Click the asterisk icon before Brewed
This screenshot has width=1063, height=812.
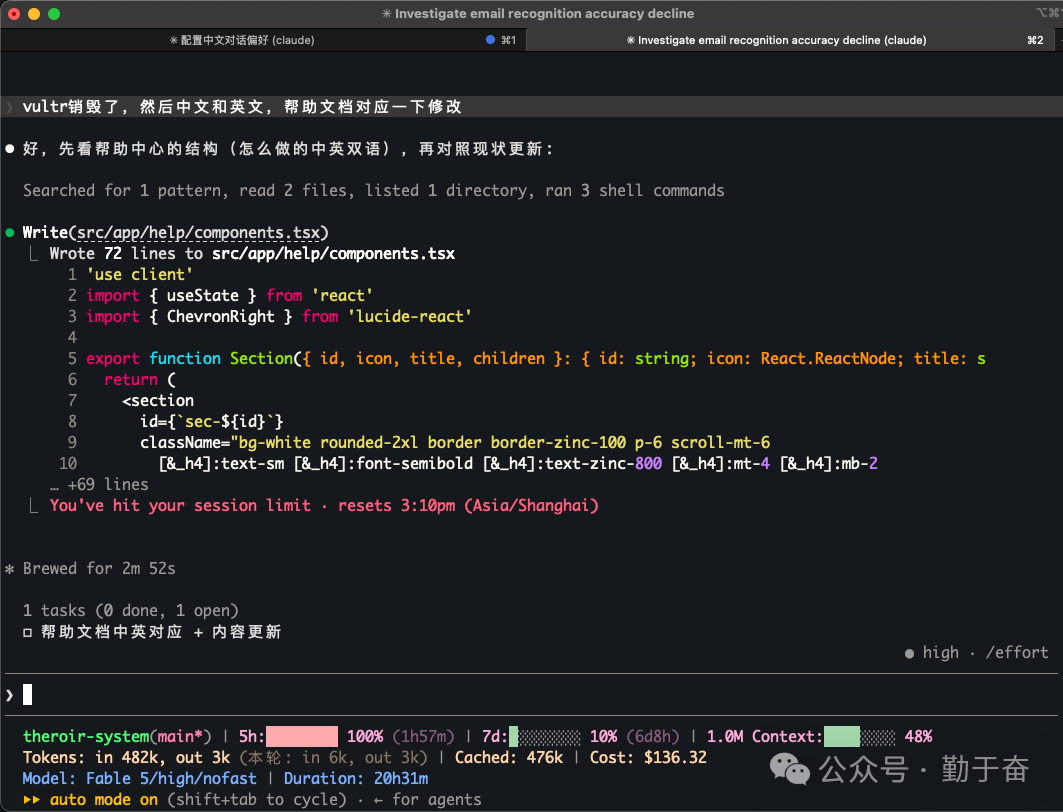9,569
